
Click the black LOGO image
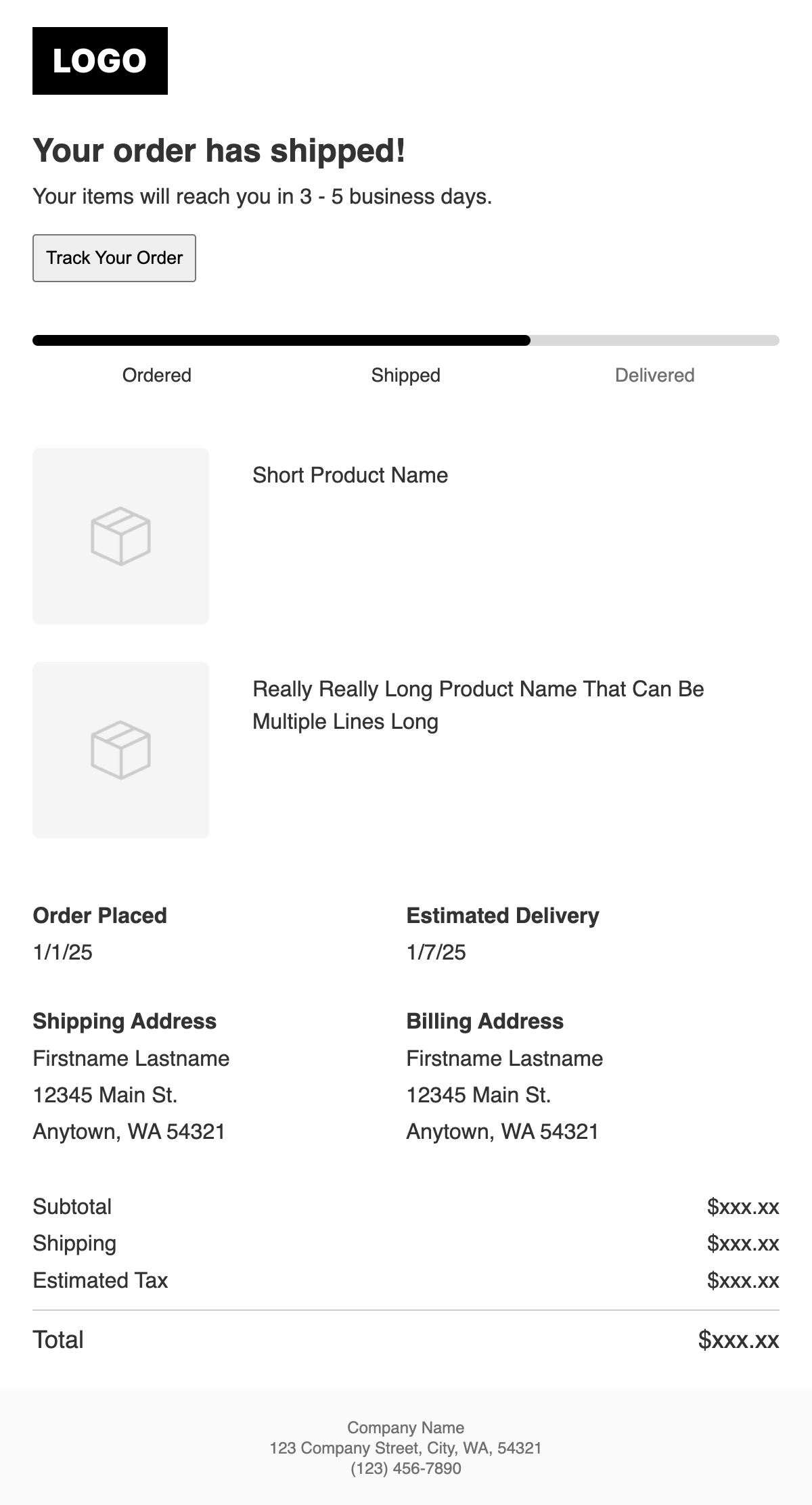pyautogui.click(x=100, y=61)
